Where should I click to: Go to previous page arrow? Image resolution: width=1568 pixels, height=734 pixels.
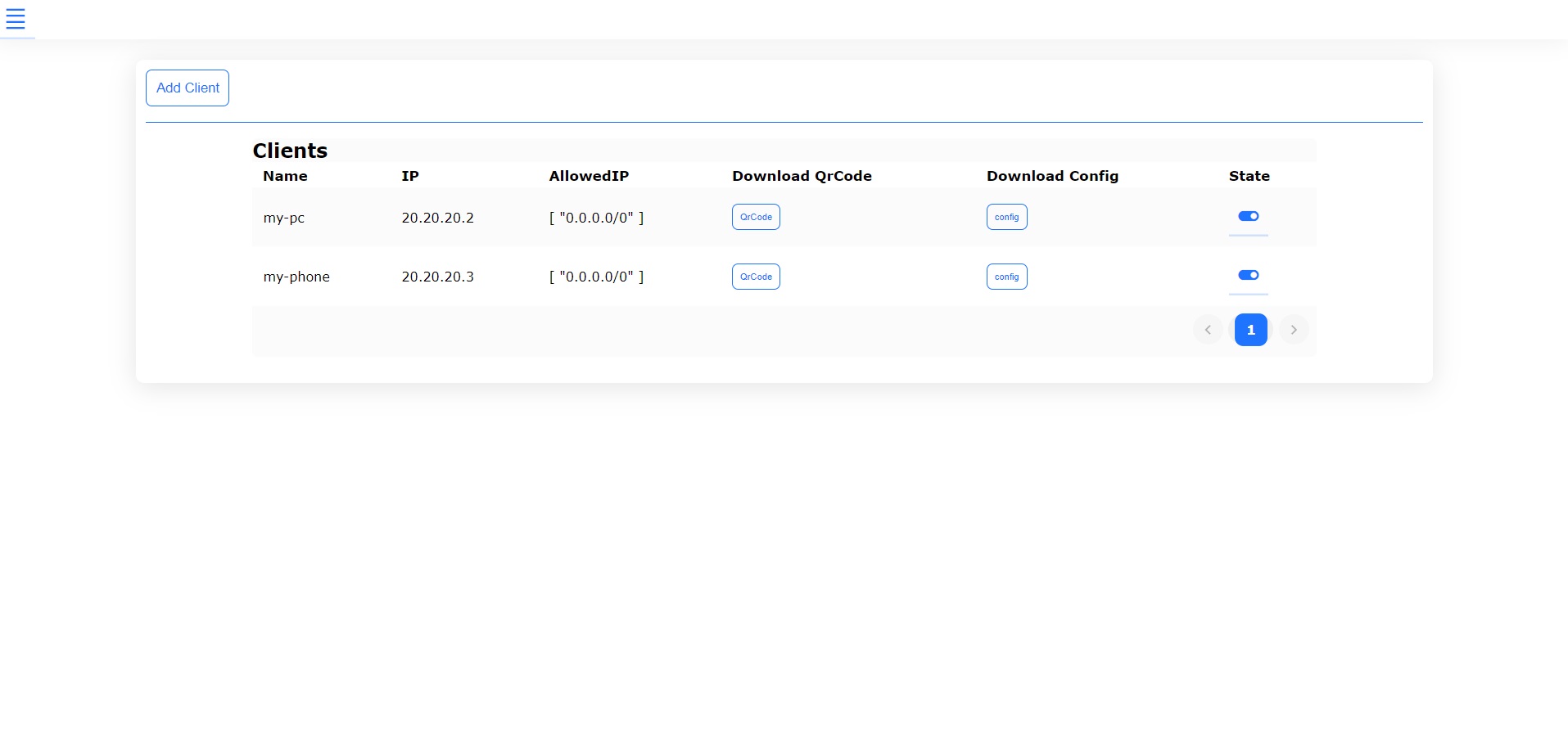point(1208,330)
